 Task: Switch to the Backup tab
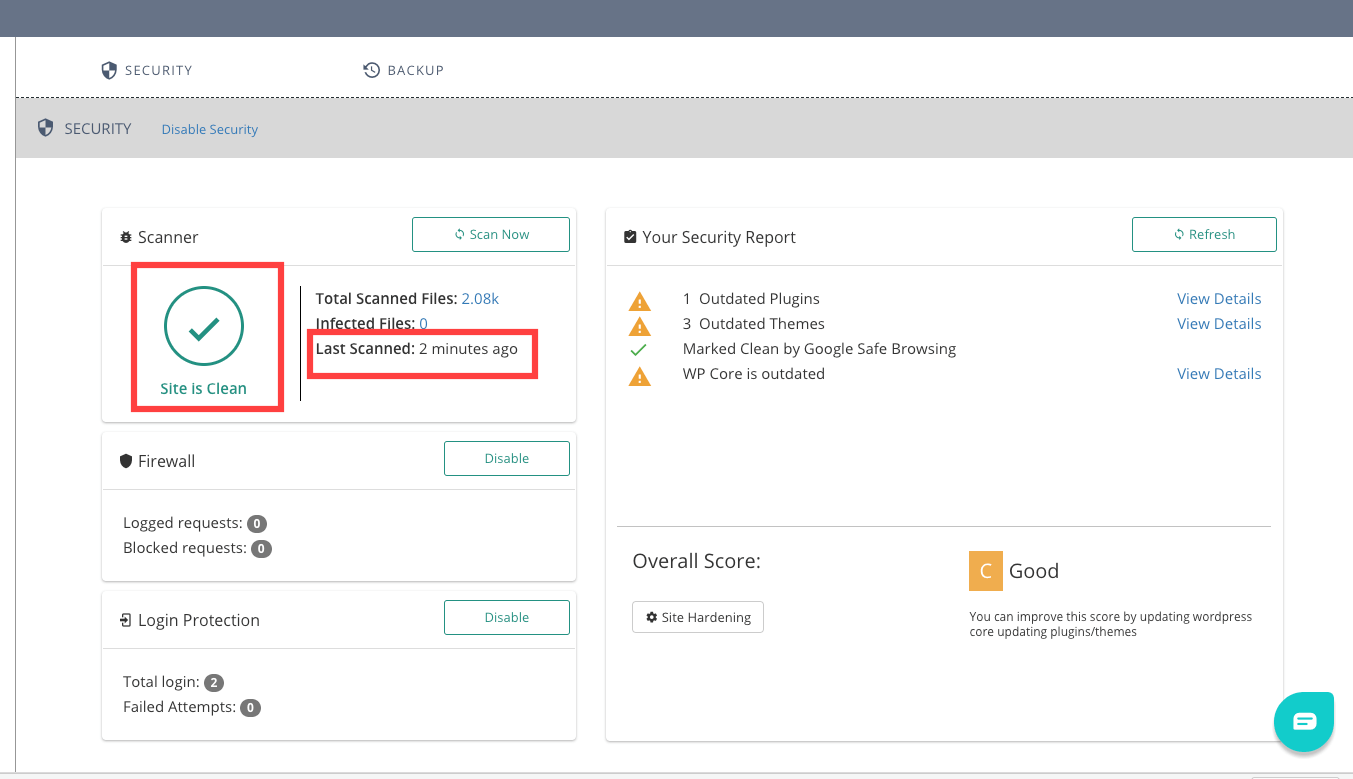click(x=404, y=70)
